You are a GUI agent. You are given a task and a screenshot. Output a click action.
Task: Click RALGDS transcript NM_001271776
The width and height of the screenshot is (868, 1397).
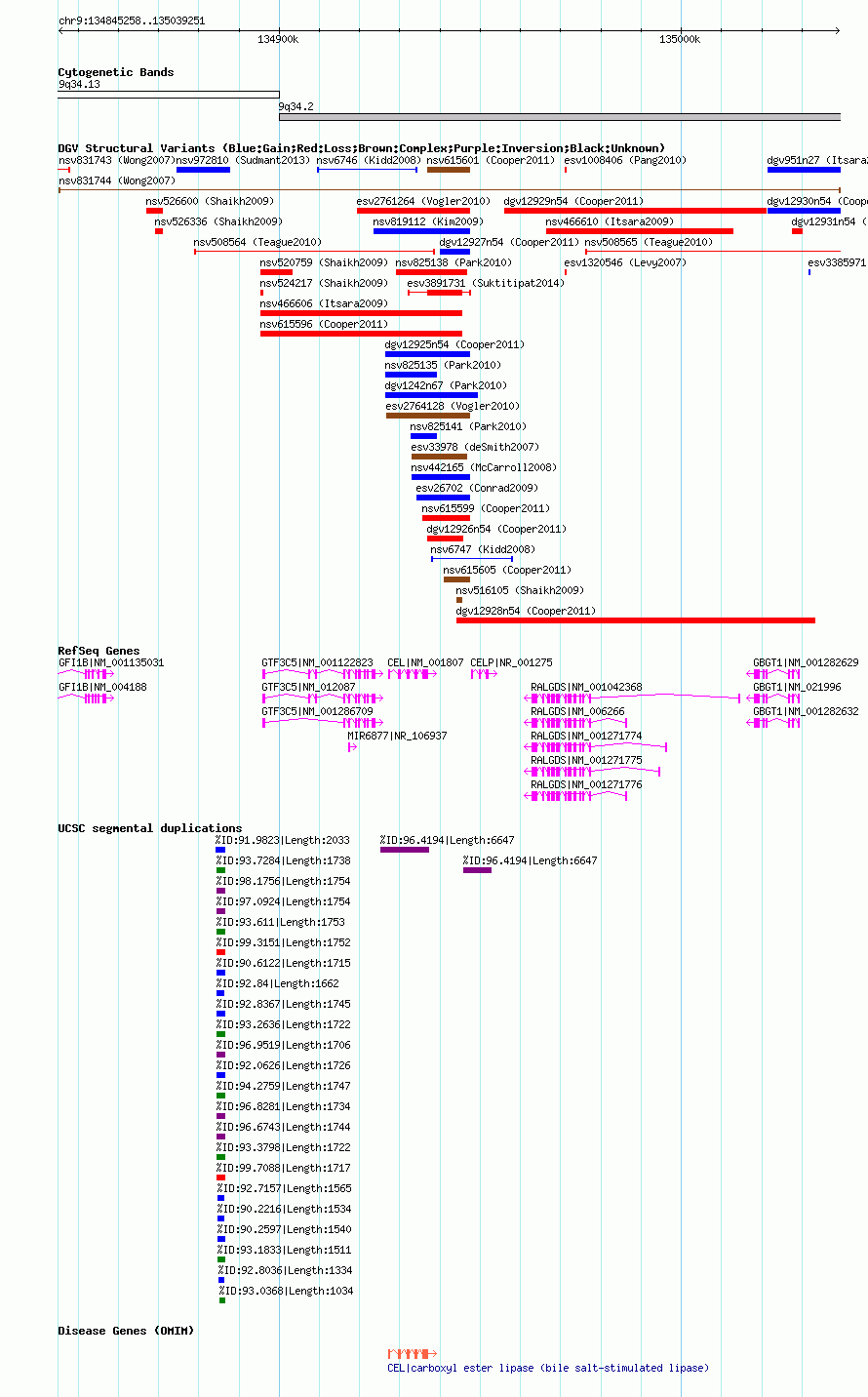[576, 795]
